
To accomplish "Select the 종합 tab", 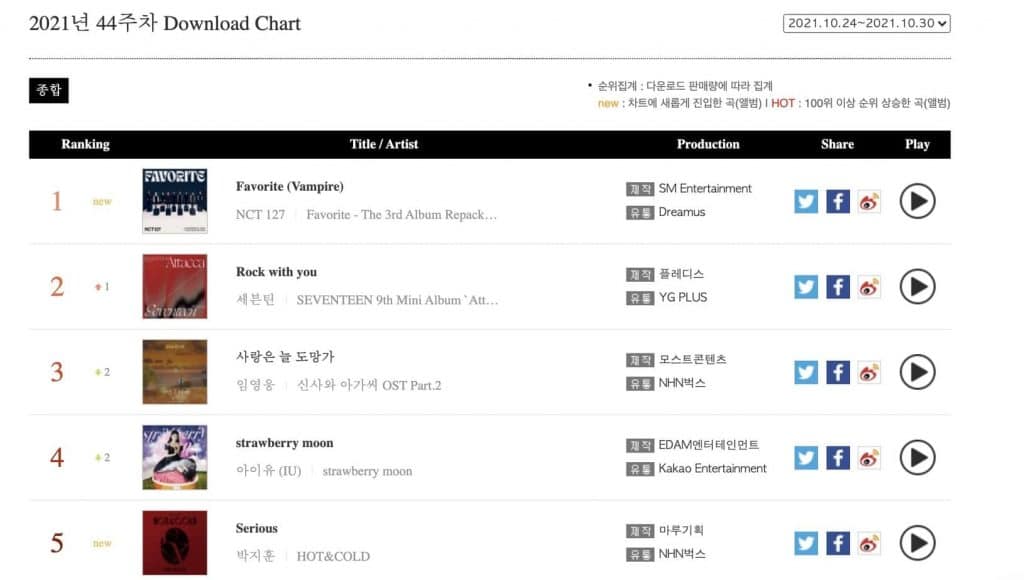I will pos(49,90).
